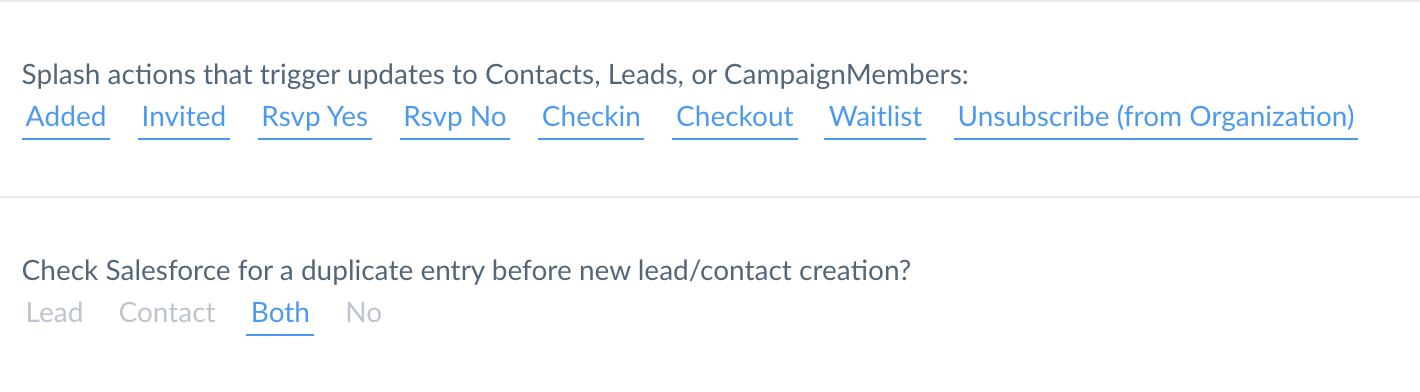Select Lead for duplicate check

pos(55,313)
